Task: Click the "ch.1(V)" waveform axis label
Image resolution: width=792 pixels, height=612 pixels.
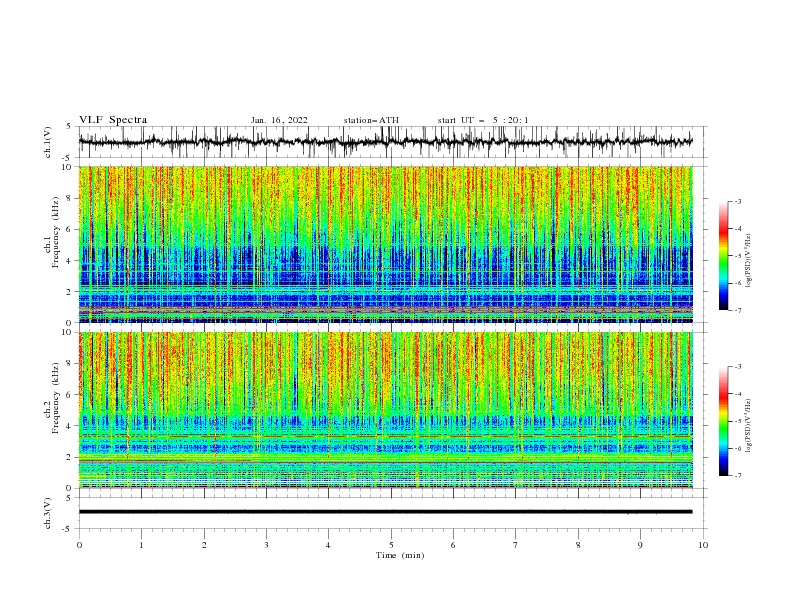Action: (48, 142)
